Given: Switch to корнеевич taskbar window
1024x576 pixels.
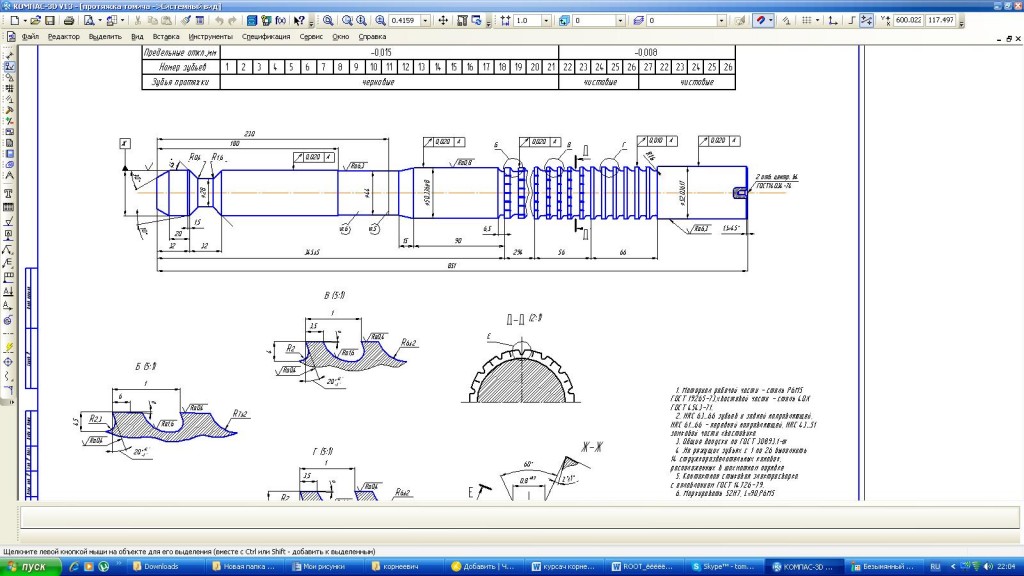Looking at the screenshot, I should pos(406,567).
